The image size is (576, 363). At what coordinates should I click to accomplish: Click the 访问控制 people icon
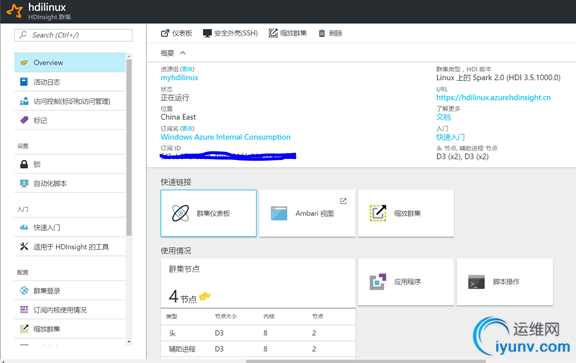coord(24,101)
